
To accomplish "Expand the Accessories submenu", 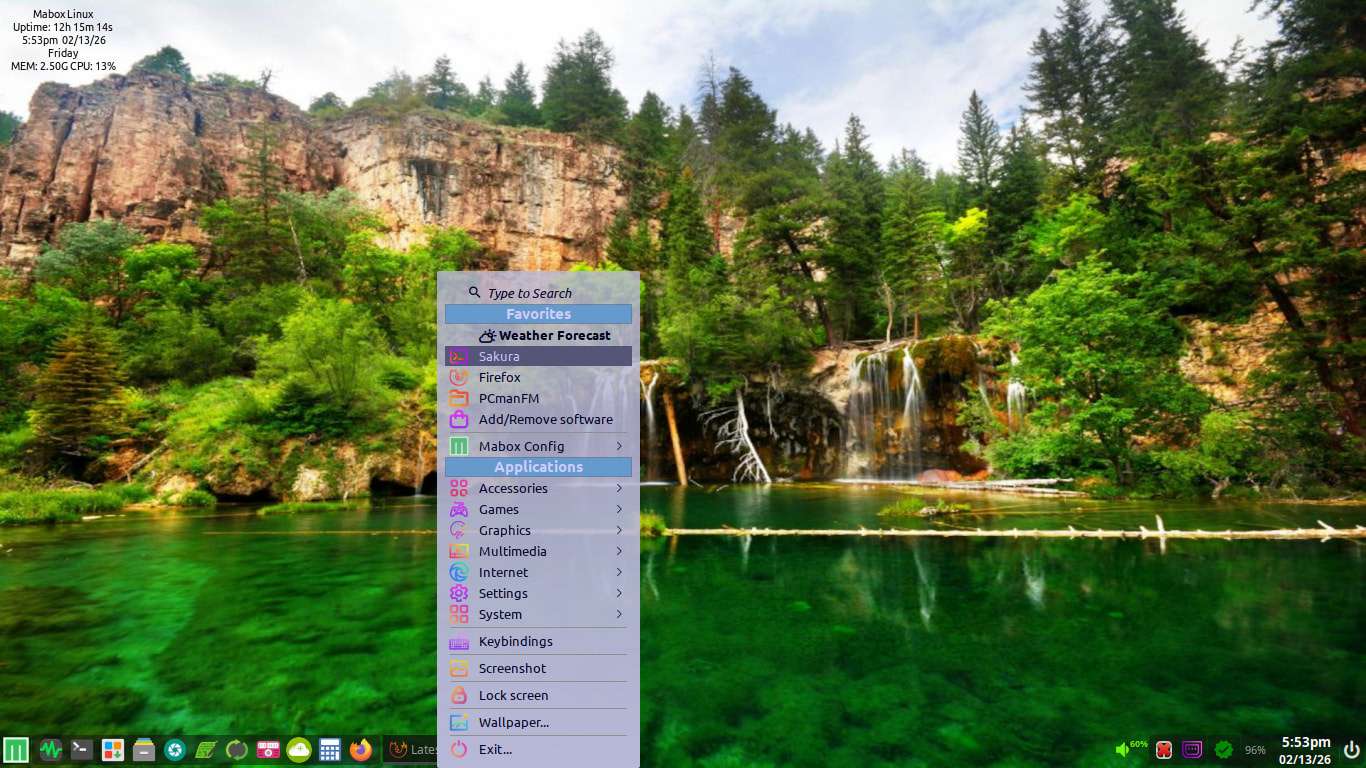I will [x=538, y=488].
